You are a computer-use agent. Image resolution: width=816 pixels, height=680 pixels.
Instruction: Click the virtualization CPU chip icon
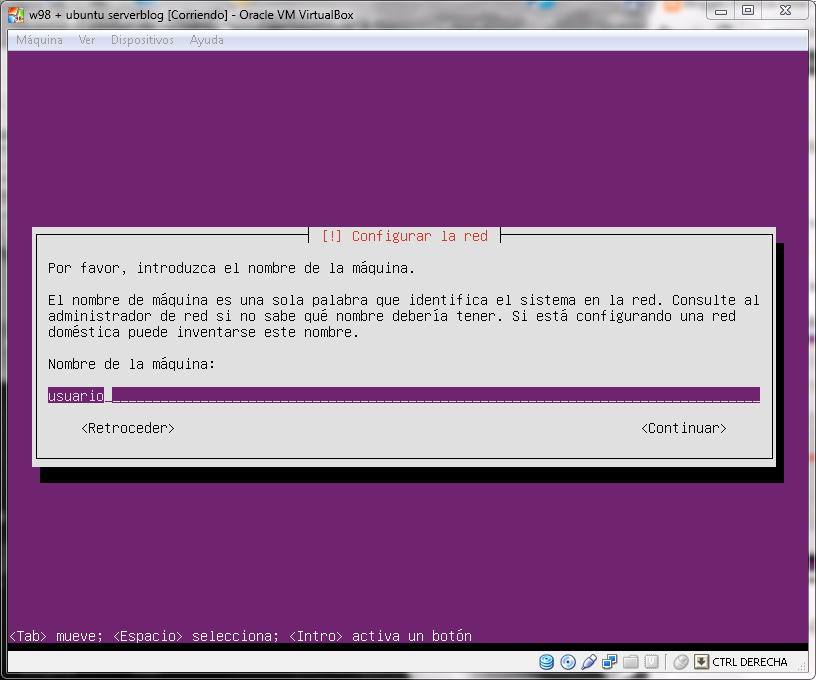click(652, 662)
